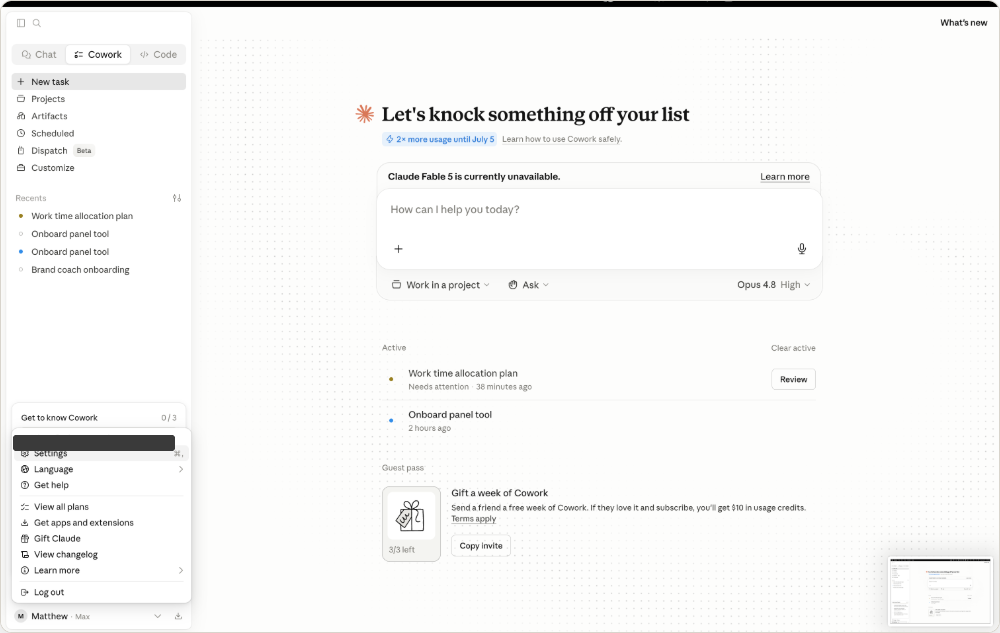
Task: Open the Opus 4.8 High model selector
Action: pos(774,285)
